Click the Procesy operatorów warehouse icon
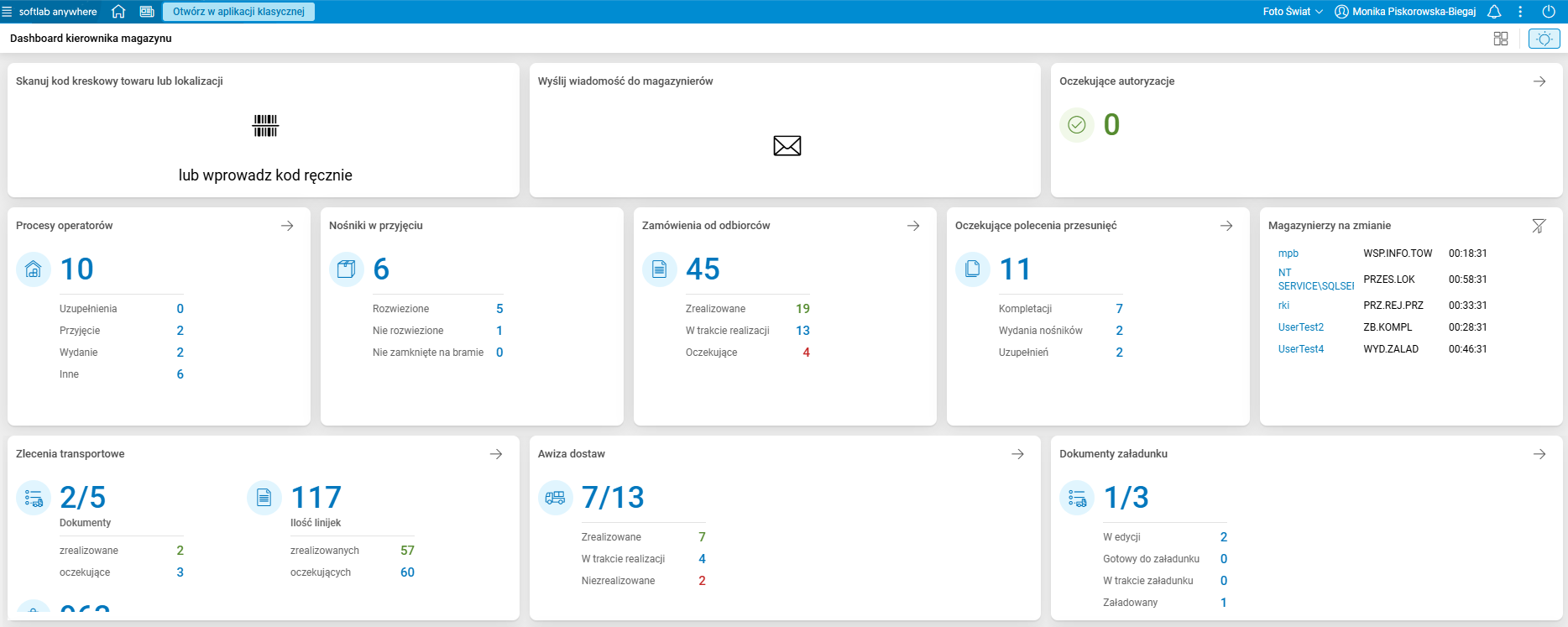 point(34,269)
